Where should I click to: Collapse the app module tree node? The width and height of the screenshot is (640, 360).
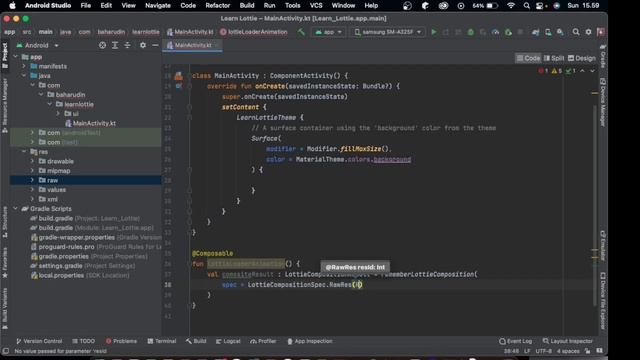(16, 57)
